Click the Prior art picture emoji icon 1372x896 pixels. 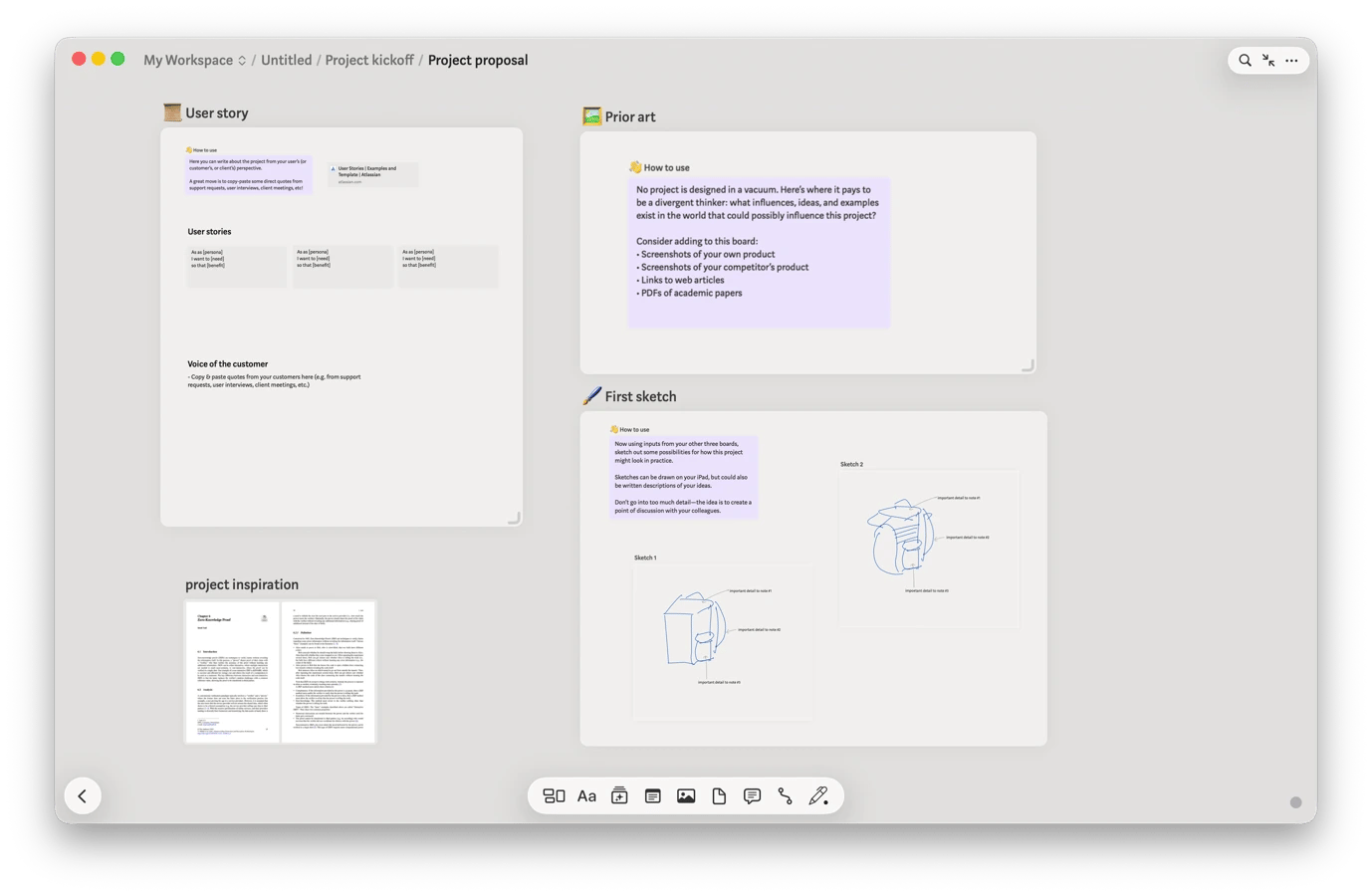click(x=591, y=116)
